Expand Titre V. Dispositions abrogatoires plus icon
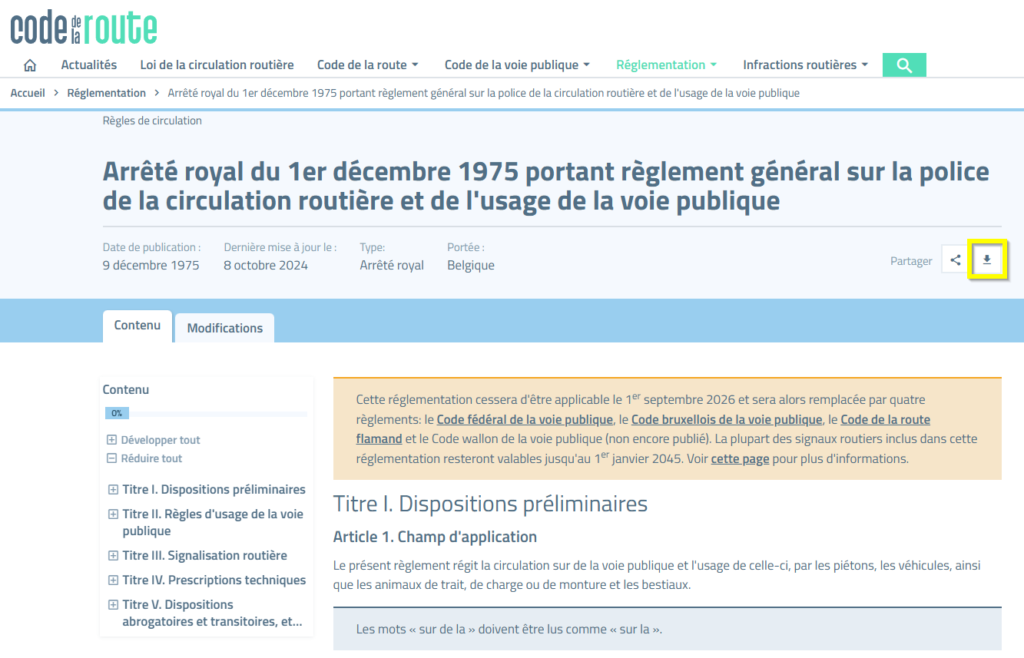 click(x=113, y=605)
